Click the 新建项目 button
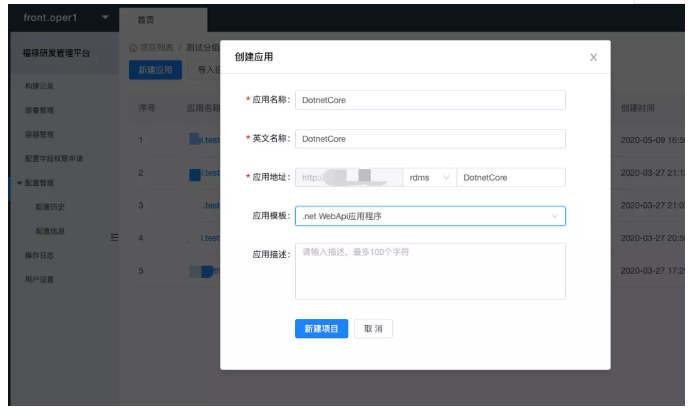 (321, 329)
